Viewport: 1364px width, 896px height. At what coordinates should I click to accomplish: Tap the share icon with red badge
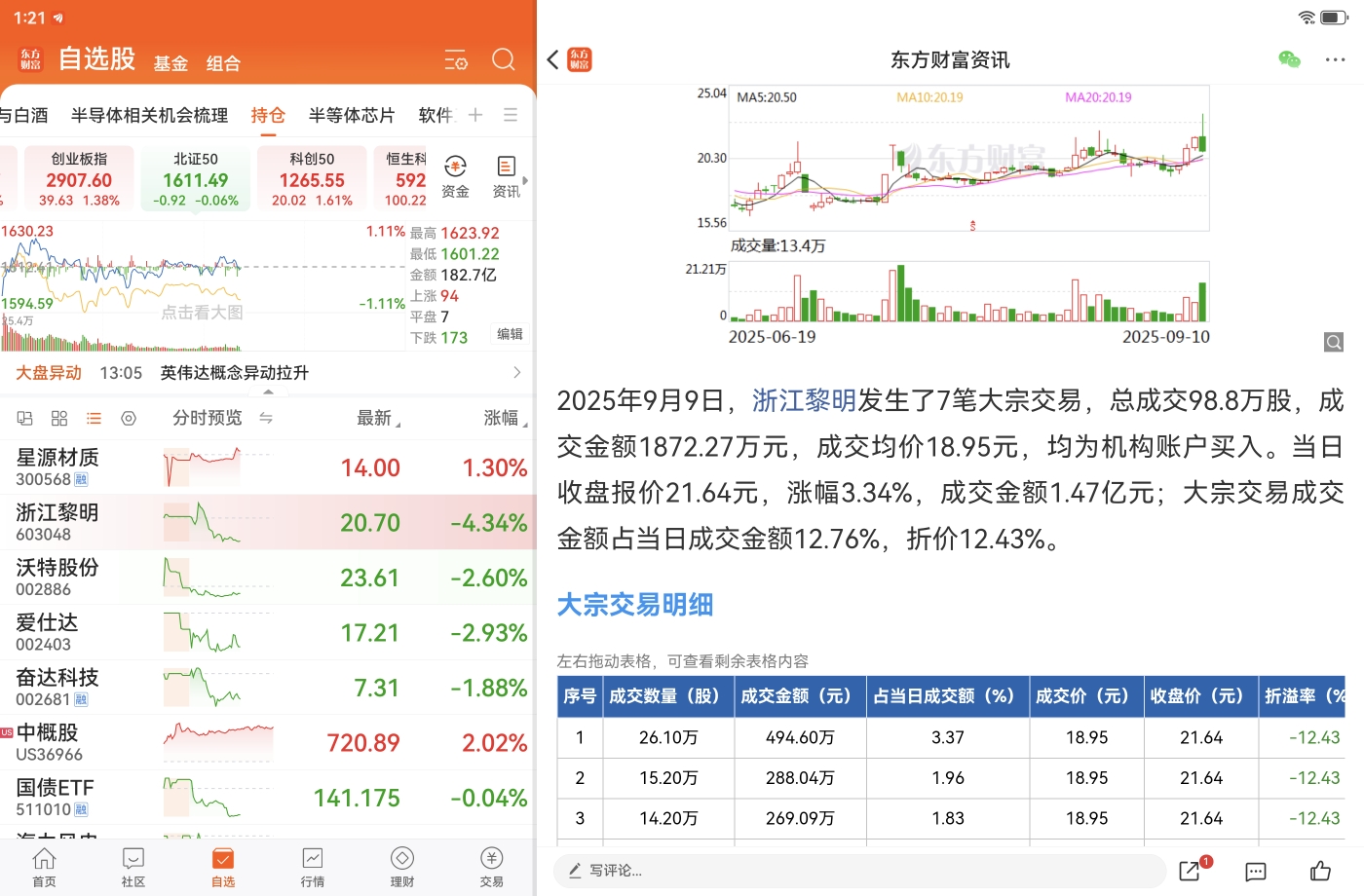[1192, 869]
